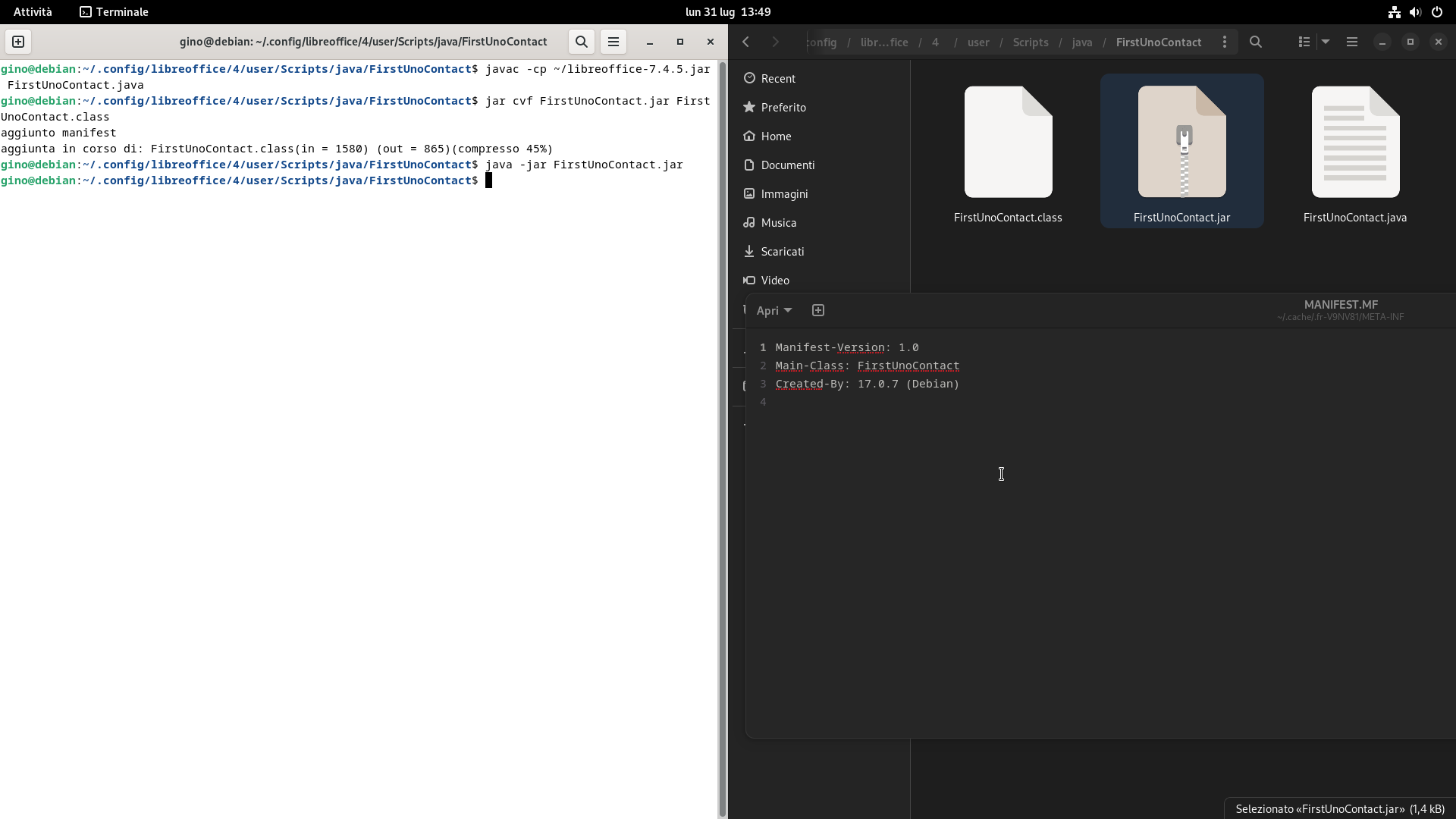1456x819 pixels.
Task: Open the path bar three-dot menu
Action: tap(1225, 42)
